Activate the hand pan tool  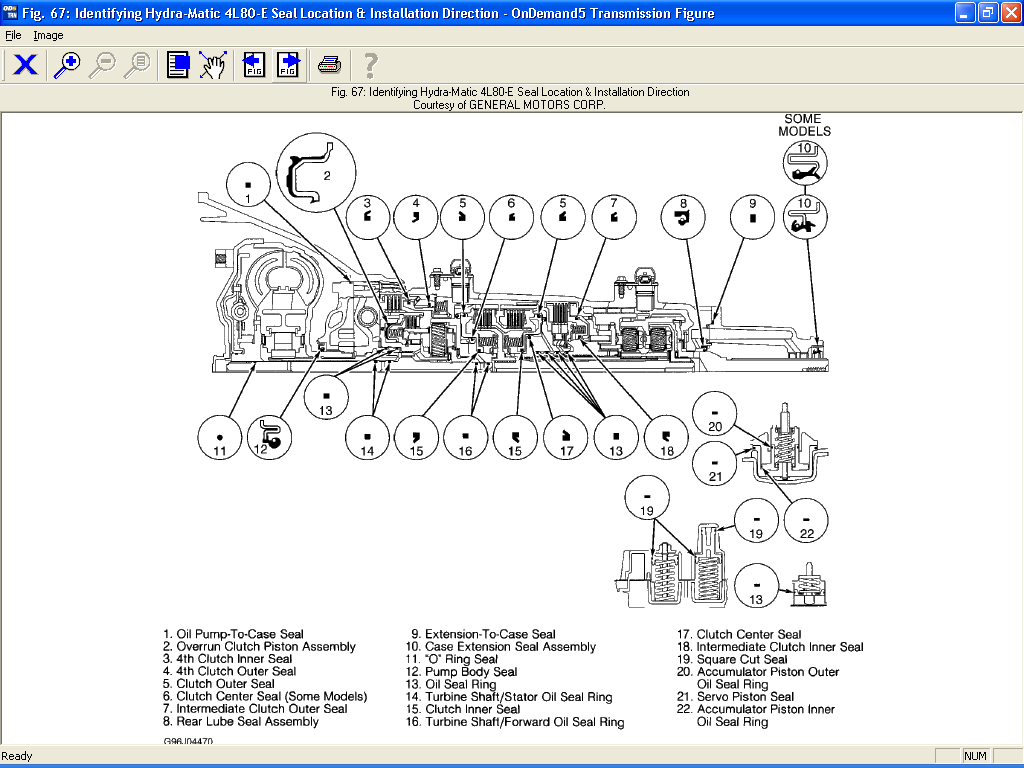[x=213, y=65]
